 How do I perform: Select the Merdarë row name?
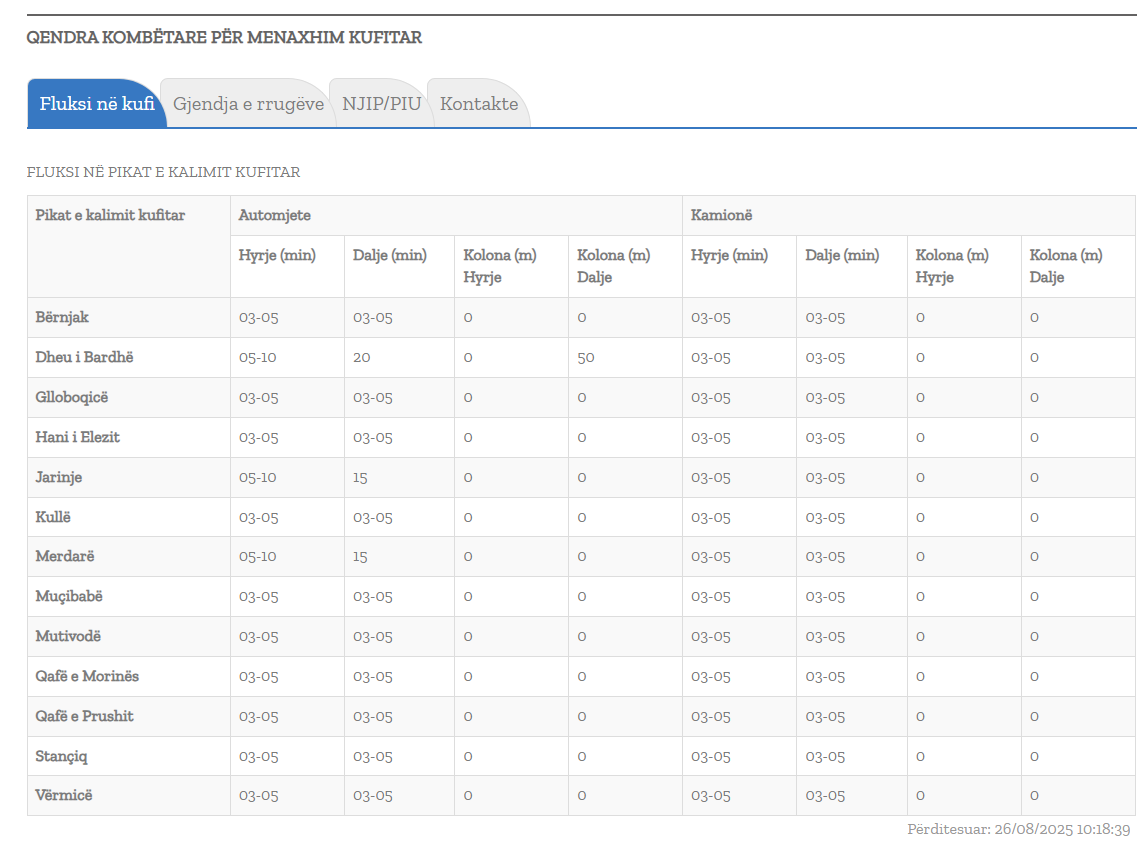click(64, 556)
